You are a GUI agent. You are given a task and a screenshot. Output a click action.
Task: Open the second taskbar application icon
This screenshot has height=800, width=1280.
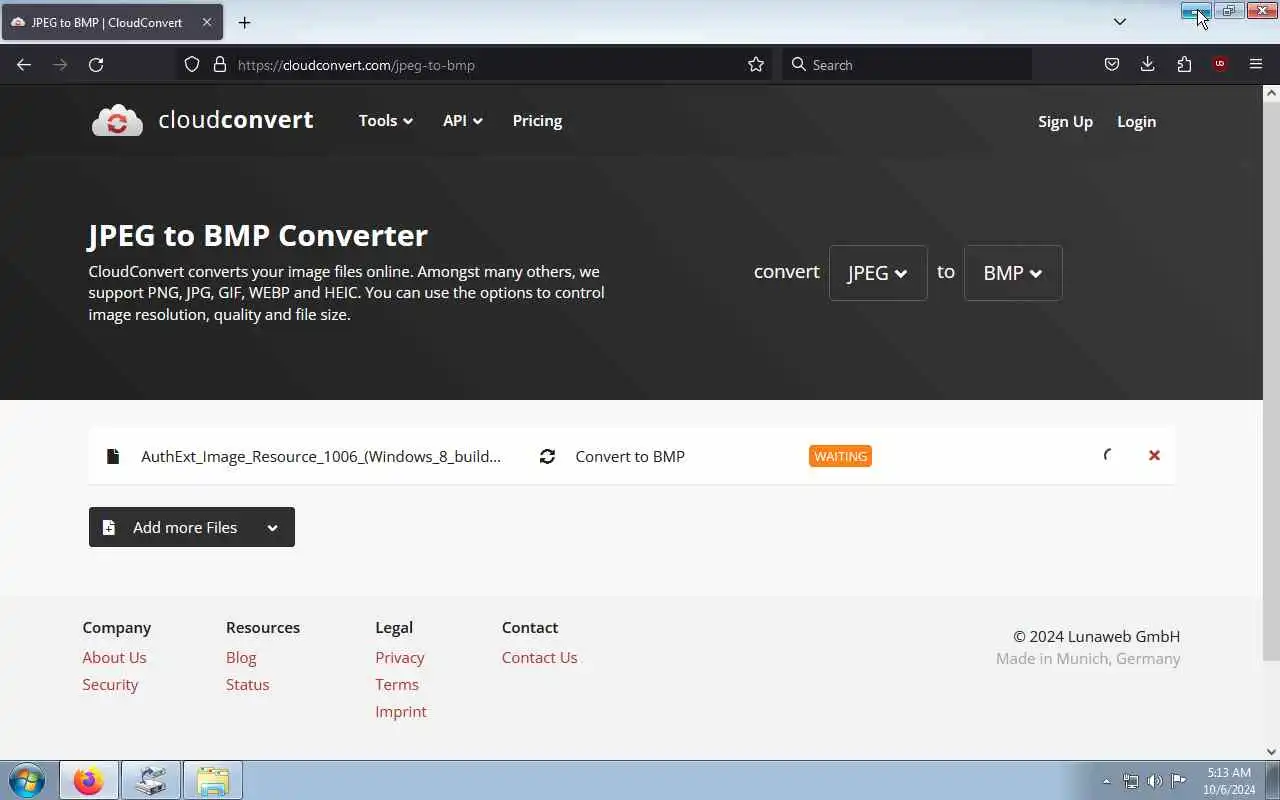pos(150,780)
